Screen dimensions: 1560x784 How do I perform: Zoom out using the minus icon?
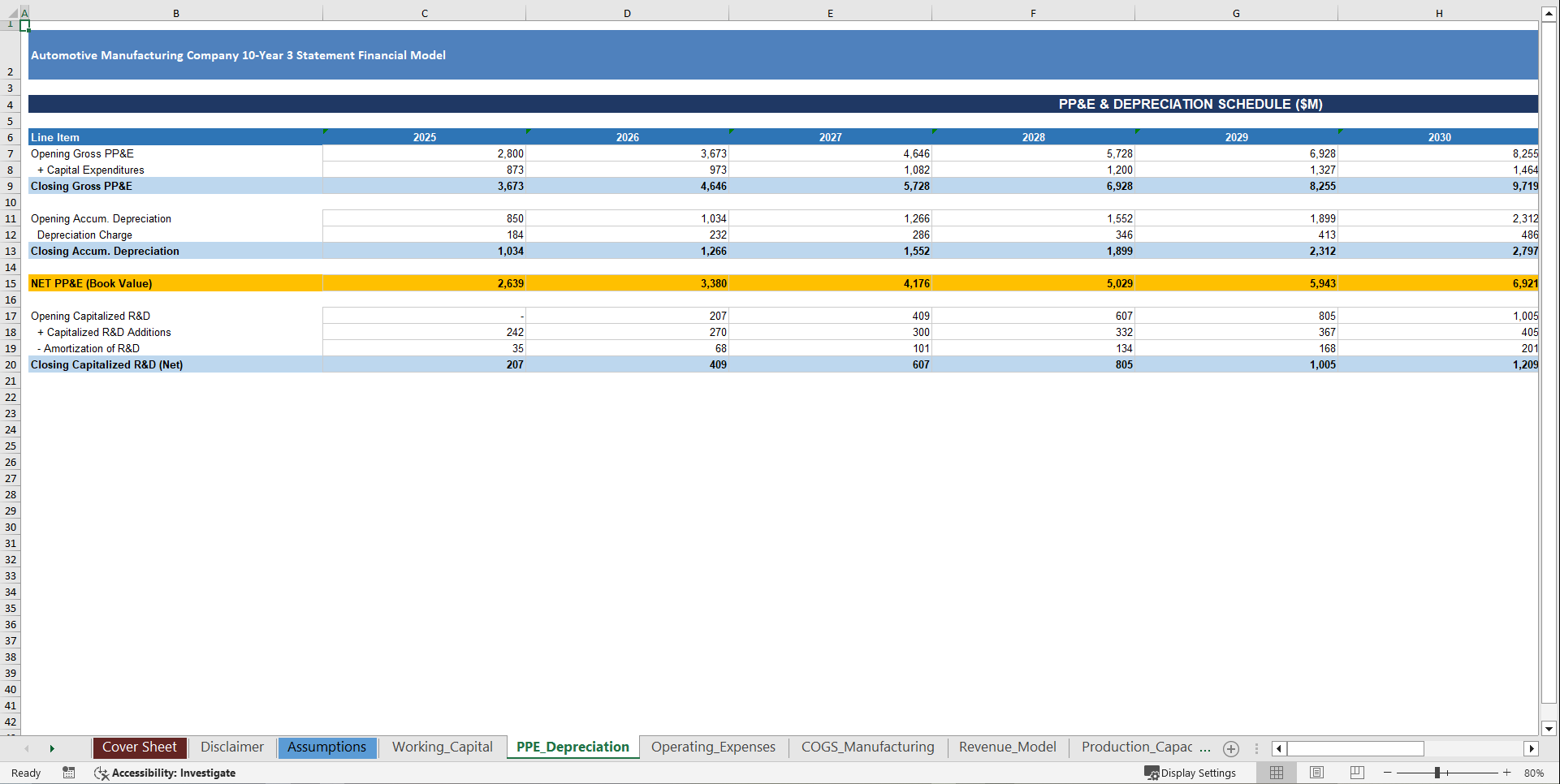click(x=1387, y=773)
